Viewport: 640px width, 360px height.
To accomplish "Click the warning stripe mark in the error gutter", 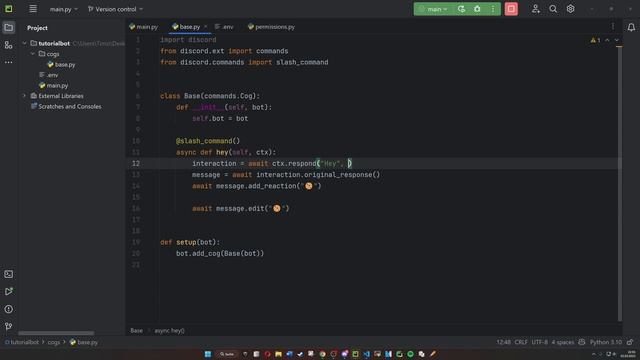I will pos(619,47).
